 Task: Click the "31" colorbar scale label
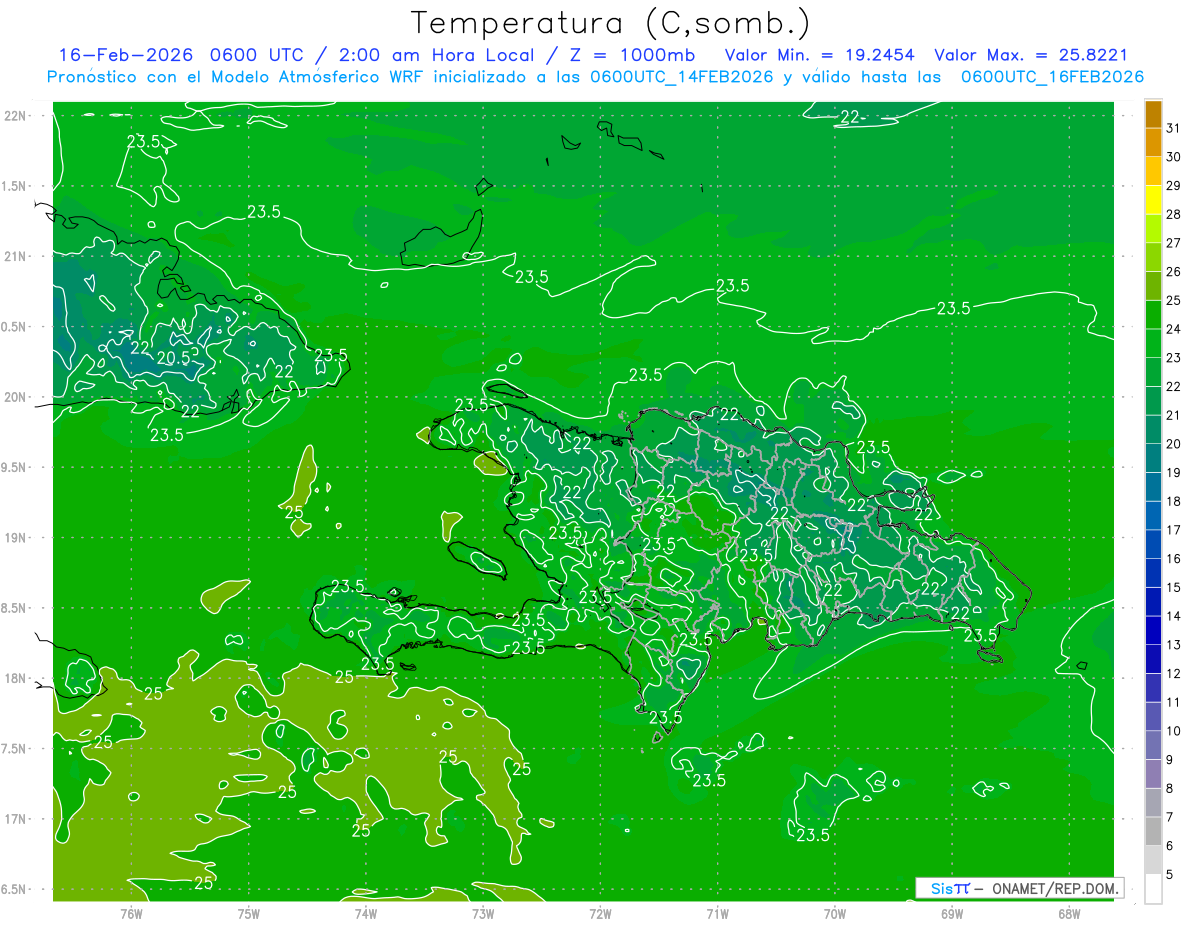tap(1173, 128)
